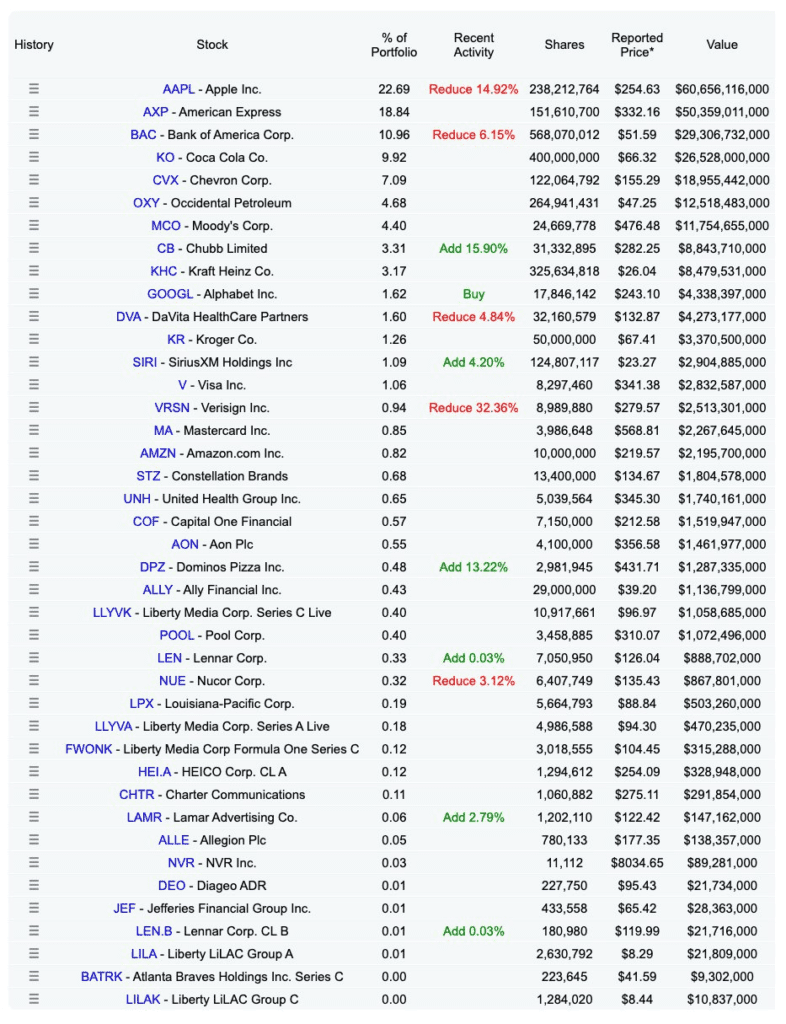This screenshot has width=786, height=1024.
Task: Open history icon next to Amazon.com Inc.
Action: tap(34, 453)
